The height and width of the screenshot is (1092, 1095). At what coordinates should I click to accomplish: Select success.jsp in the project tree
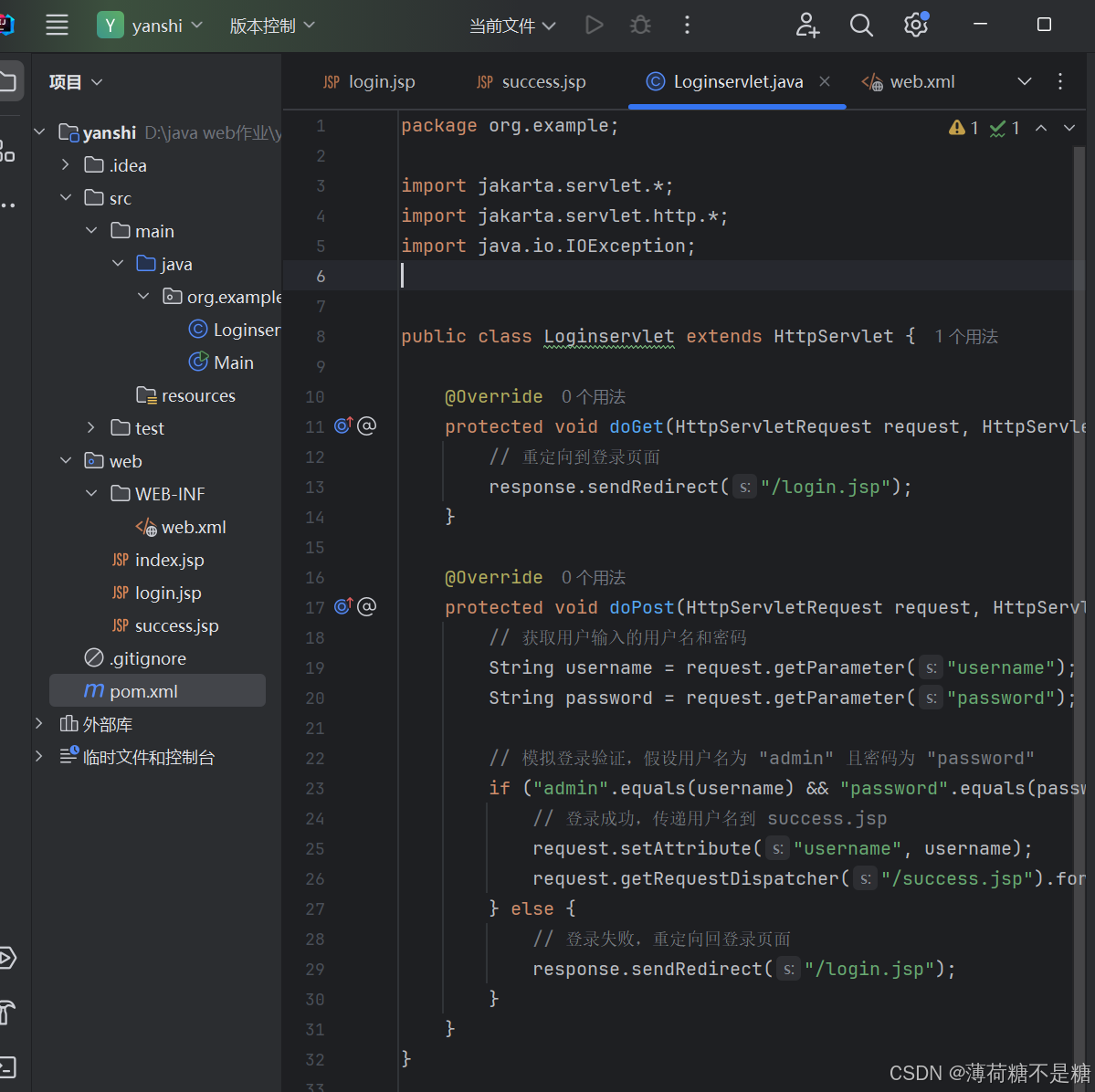[164, 625]
